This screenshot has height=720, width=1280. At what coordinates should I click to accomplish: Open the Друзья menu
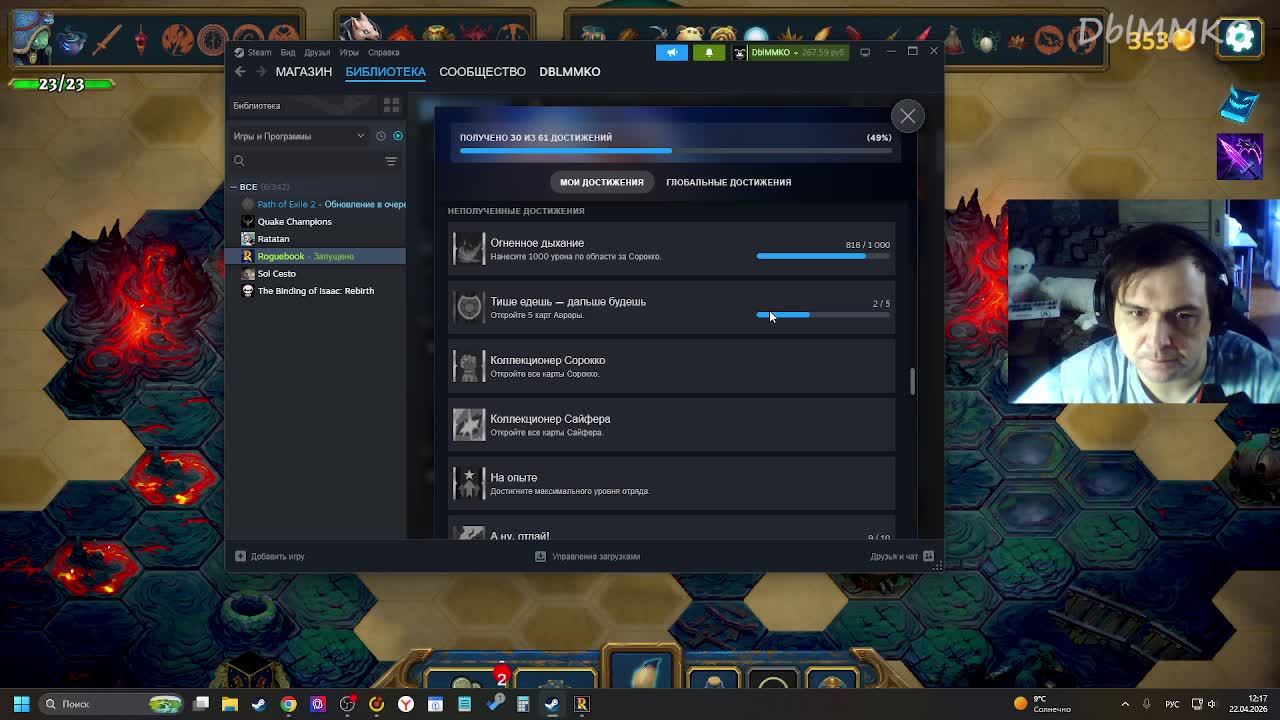tap(317, 52)
